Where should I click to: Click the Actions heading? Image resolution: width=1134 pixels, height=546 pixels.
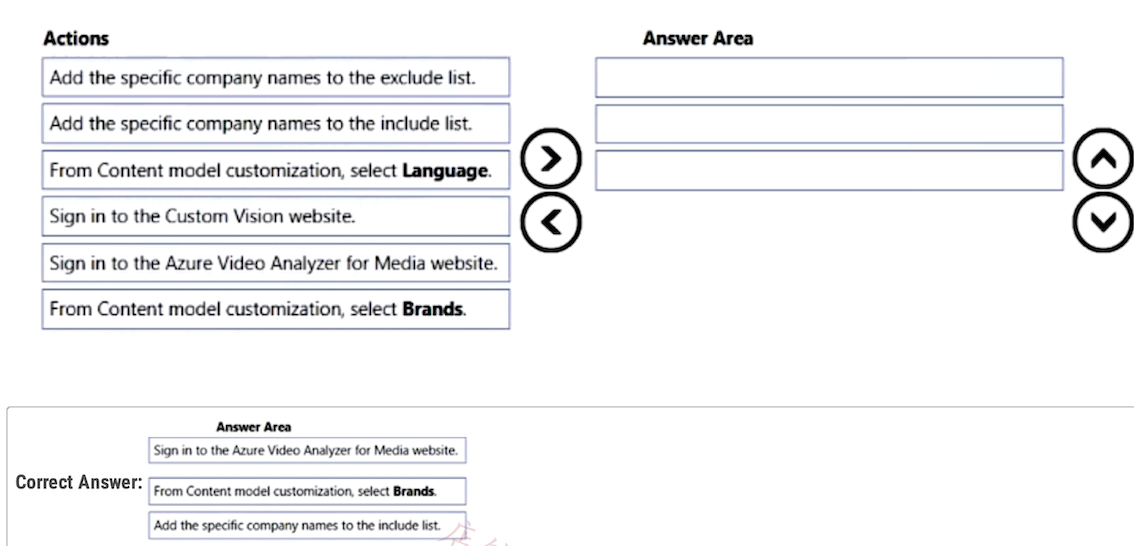[x=76, y=38]
